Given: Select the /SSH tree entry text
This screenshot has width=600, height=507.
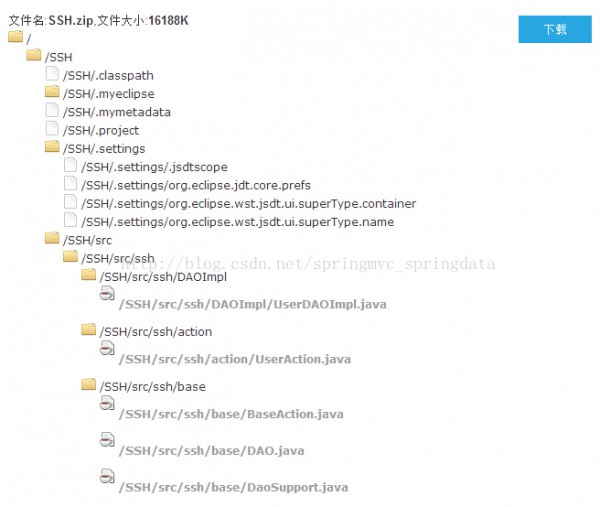Looking at the screenshot, I should click(59, 57).
